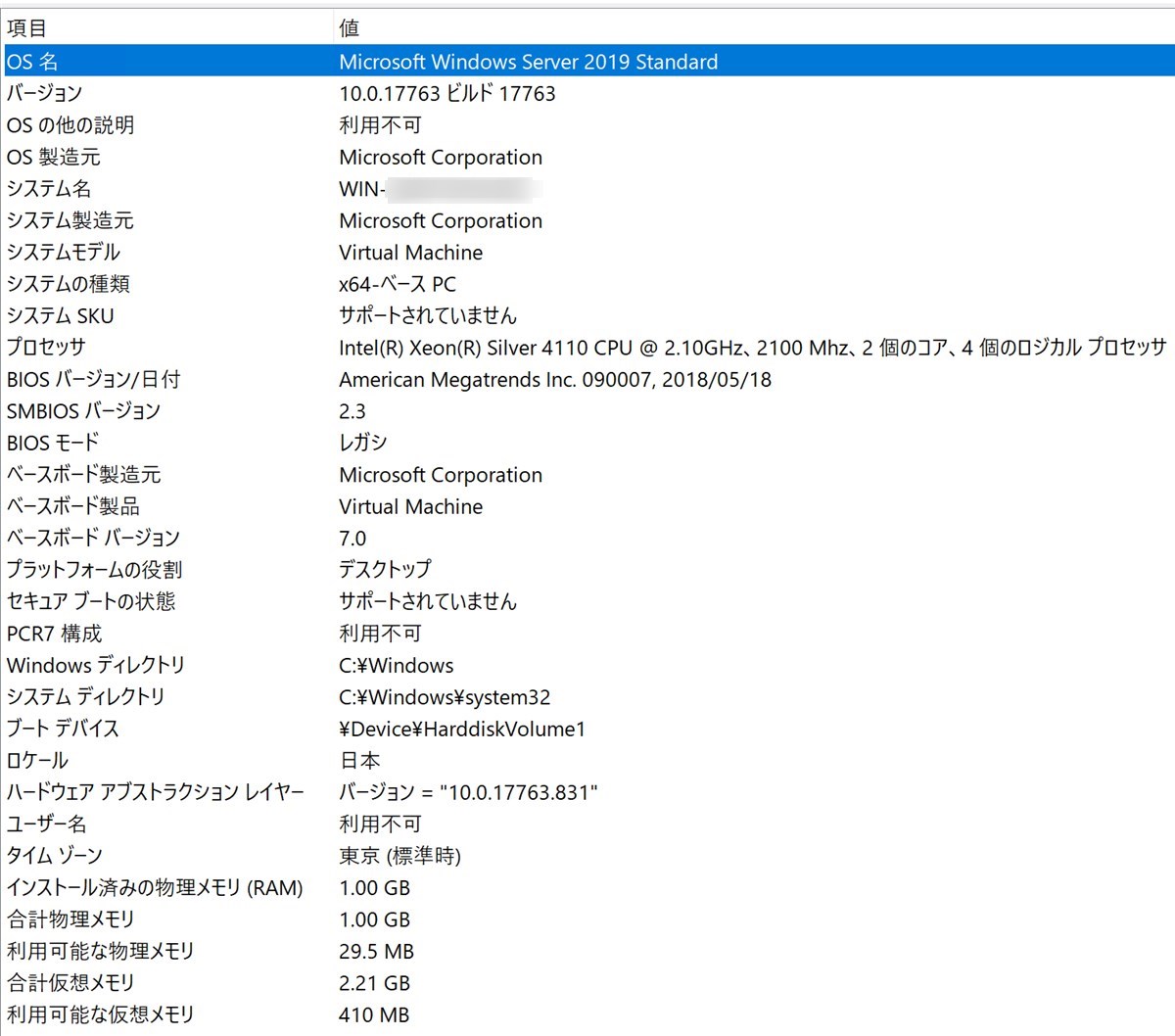Click the 値 column header

[x=754, y=28]
